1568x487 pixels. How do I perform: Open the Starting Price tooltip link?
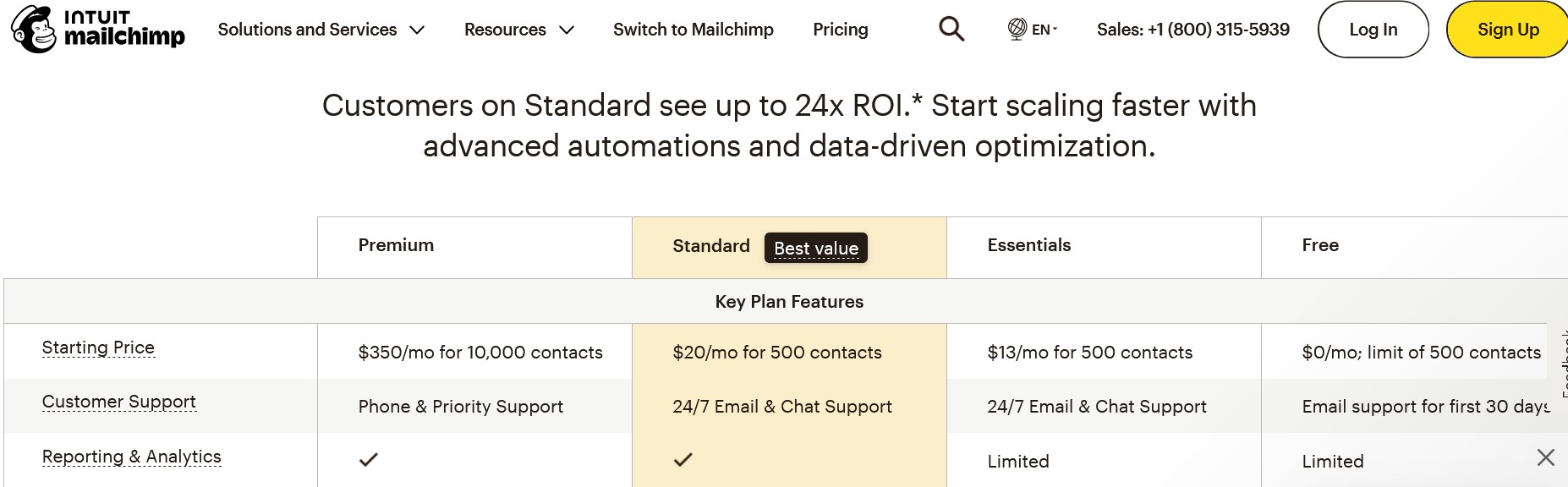coord(98,347)
